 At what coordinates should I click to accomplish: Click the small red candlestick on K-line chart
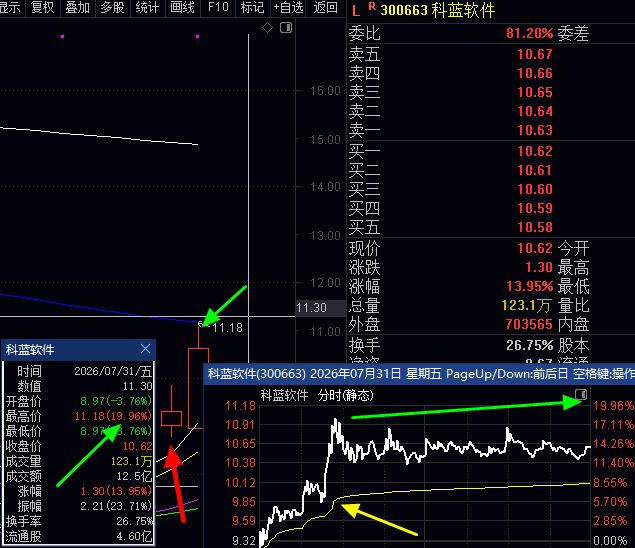pos(171,418)
